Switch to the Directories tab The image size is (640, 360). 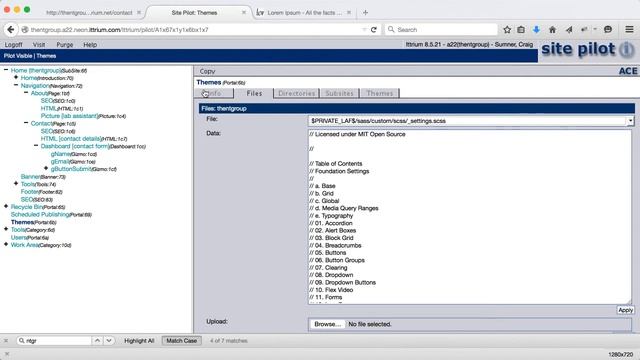tap(296, 93)
